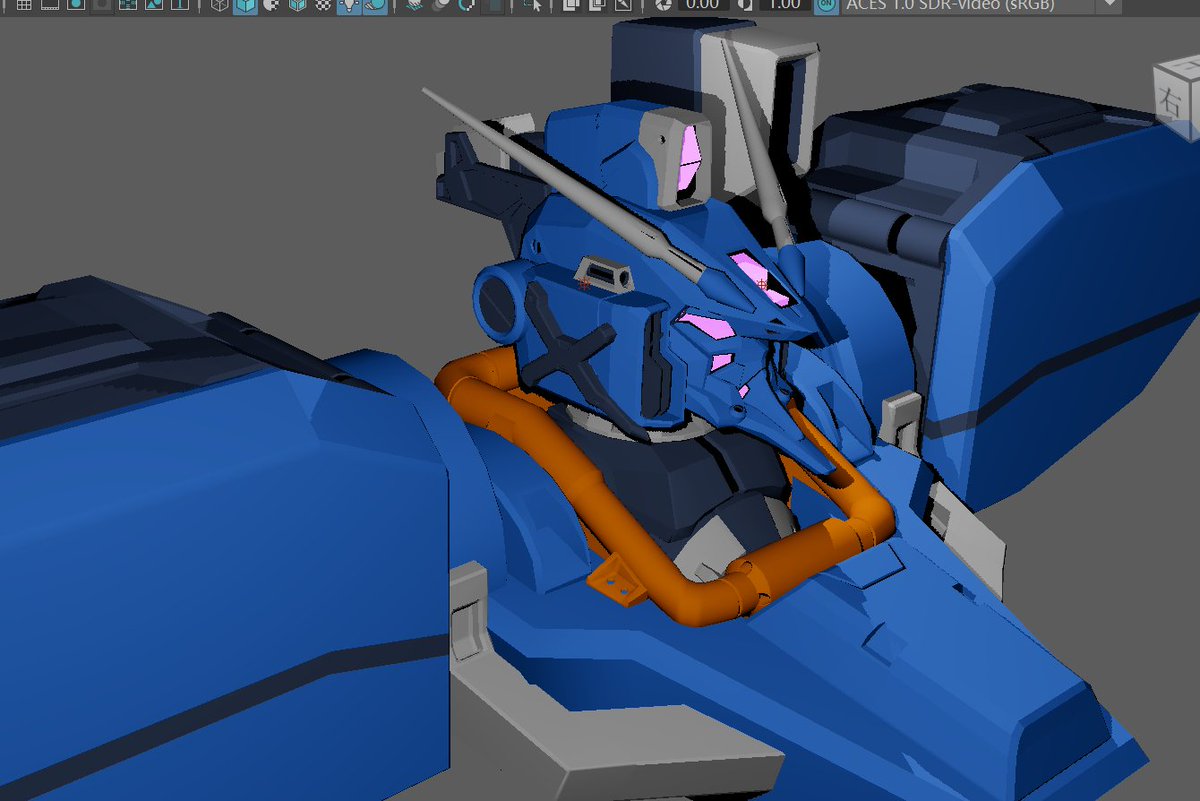1200x801 pixels.
Task: Click the multisample anti-aliasing icon
Action: point(466,5)
